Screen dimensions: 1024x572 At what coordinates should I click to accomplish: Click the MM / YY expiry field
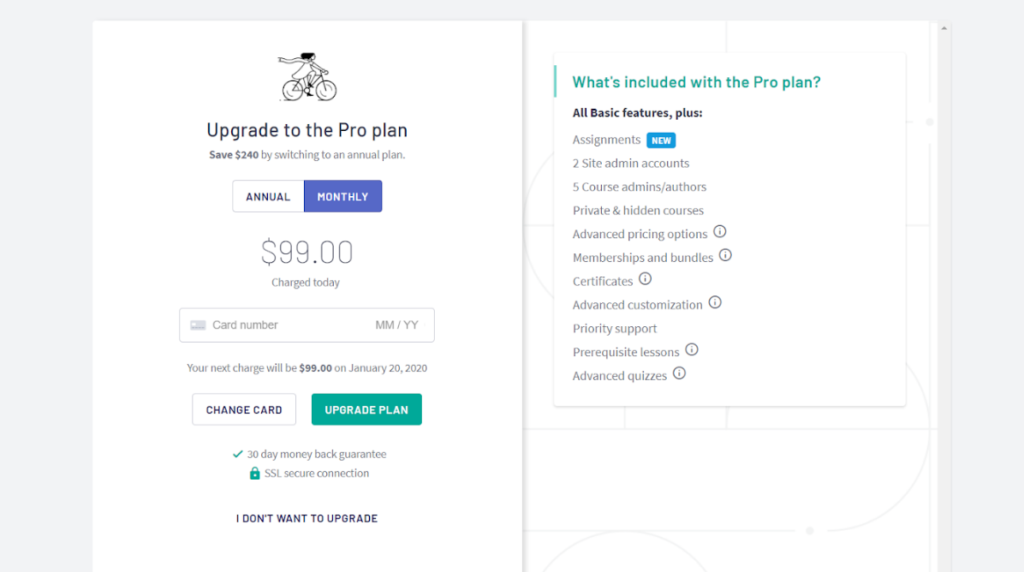(397, 325)
